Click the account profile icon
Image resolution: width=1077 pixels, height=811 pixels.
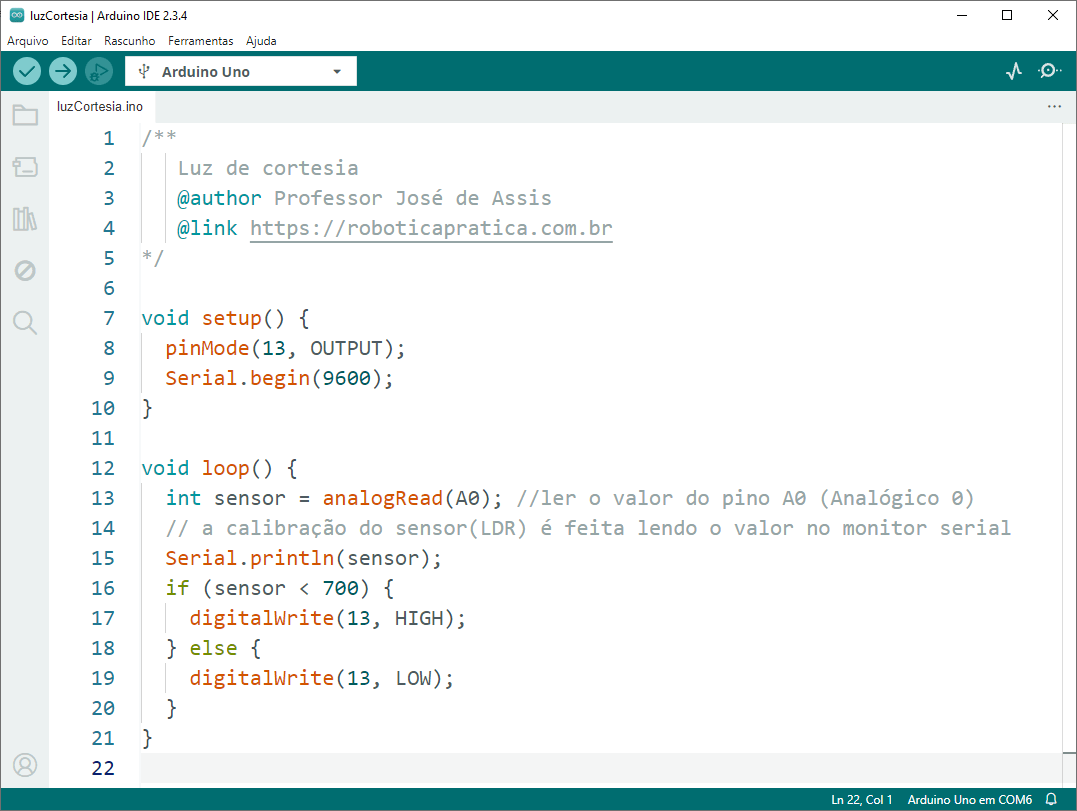pos(25,765)
